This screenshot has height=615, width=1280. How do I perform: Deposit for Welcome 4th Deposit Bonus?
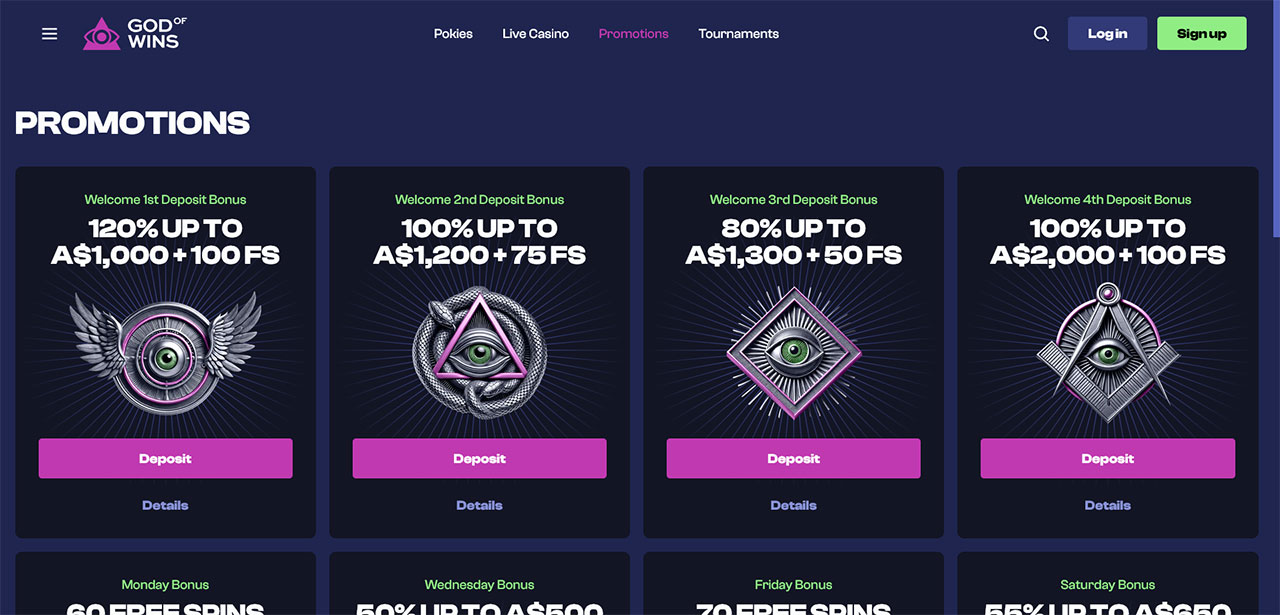(x=1108, y=458)
